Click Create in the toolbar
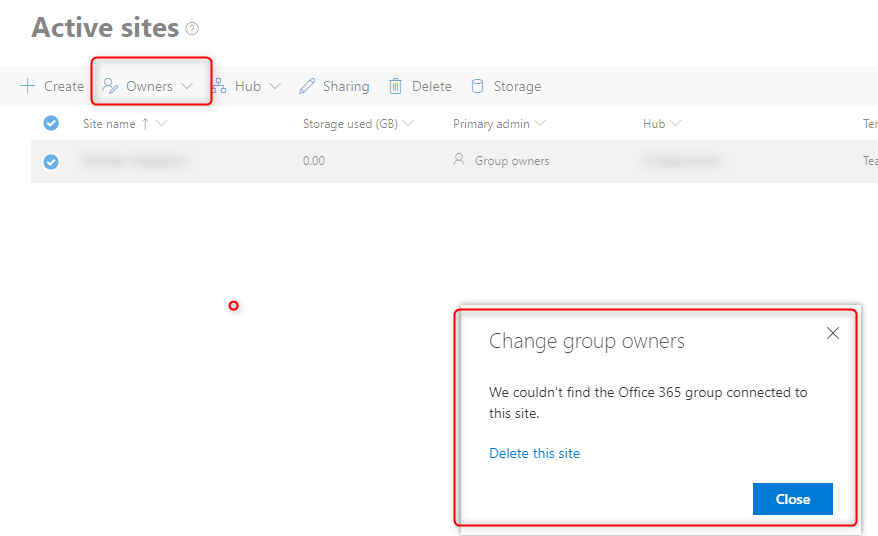This screenshot has width=878, height=536. click(52, 86)
